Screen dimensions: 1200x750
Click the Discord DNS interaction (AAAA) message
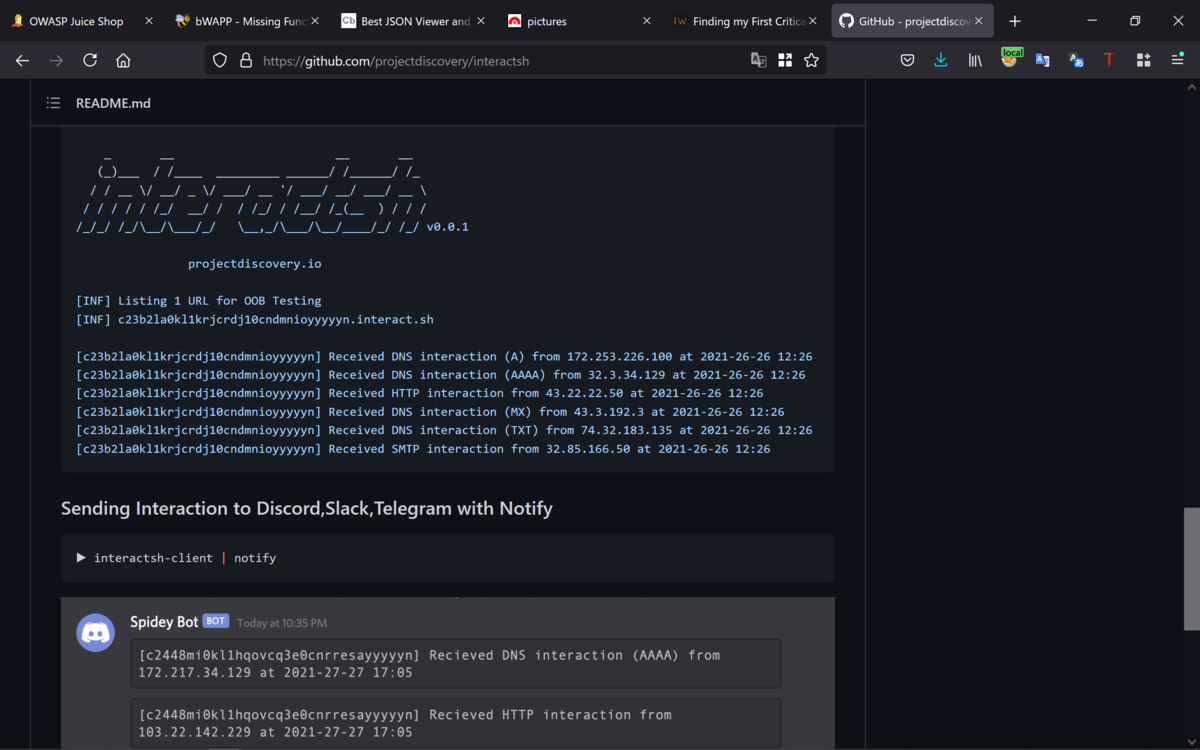456,664
